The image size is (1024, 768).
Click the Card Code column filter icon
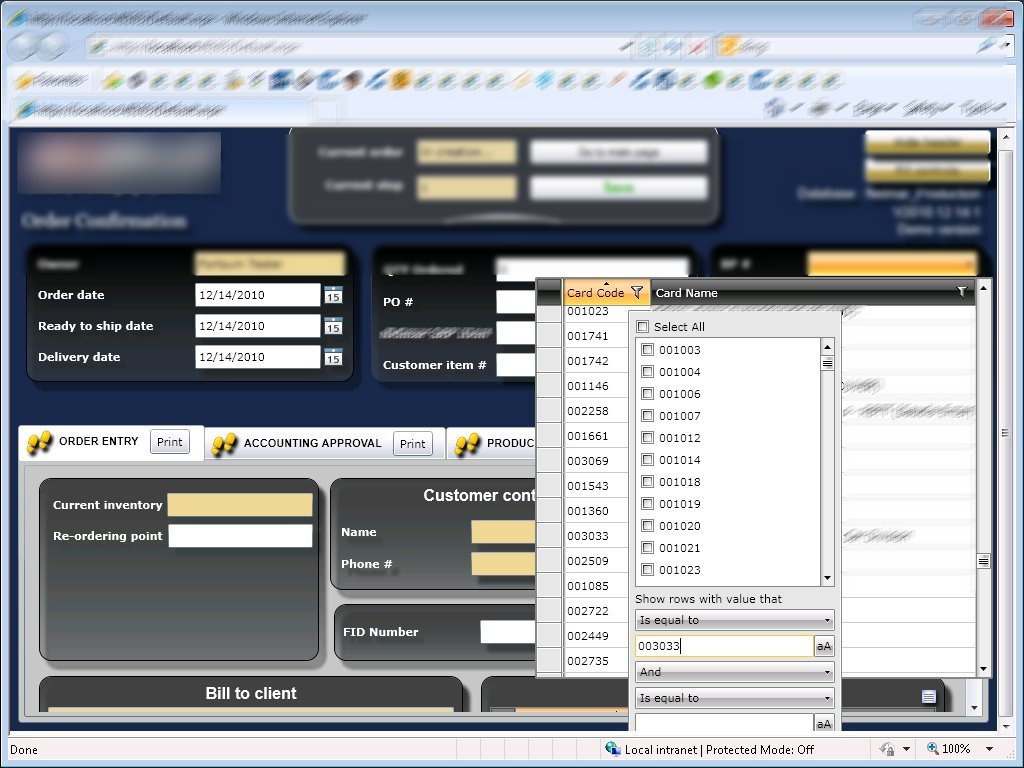tap(637, 293)
